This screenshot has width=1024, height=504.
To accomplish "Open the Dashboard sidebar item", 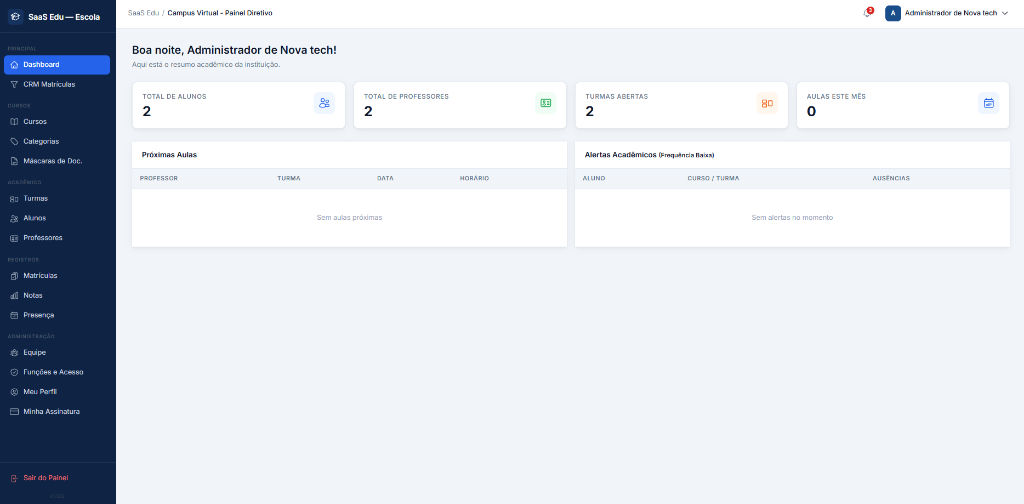I will [57, 65].
